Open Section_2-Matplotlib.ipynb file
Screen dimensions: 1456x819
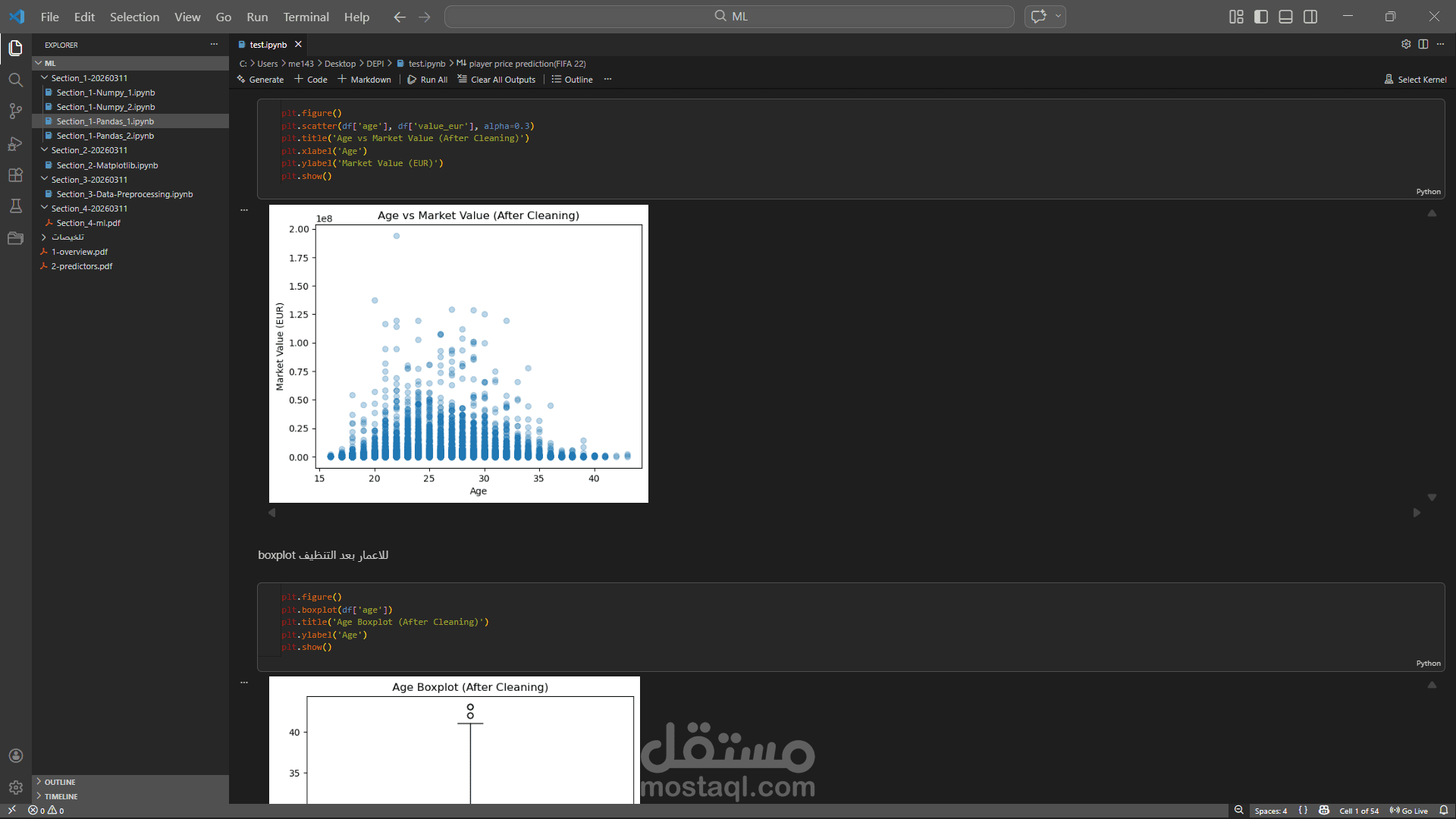[107, 165]
